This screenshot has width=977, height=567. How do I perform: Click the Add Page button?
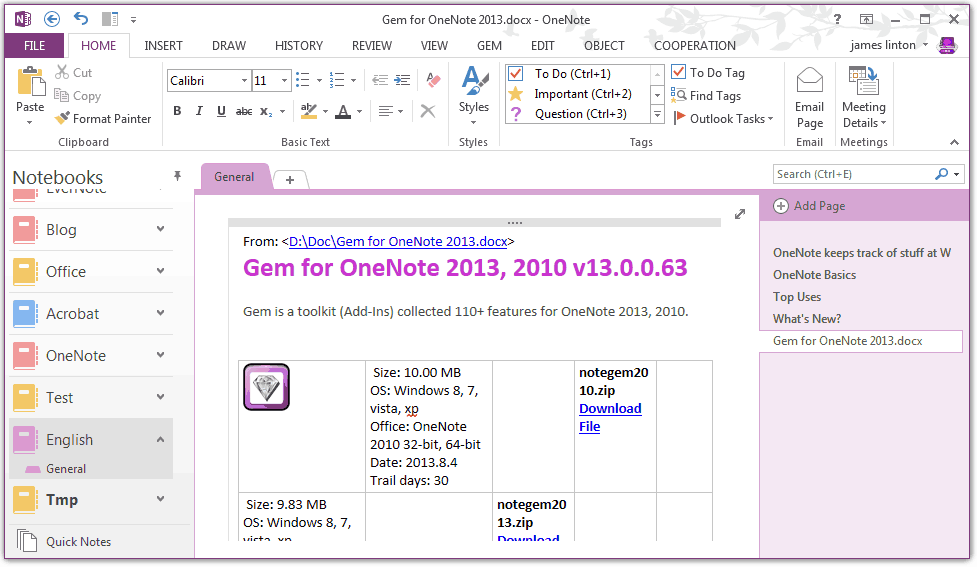point(809,206)
